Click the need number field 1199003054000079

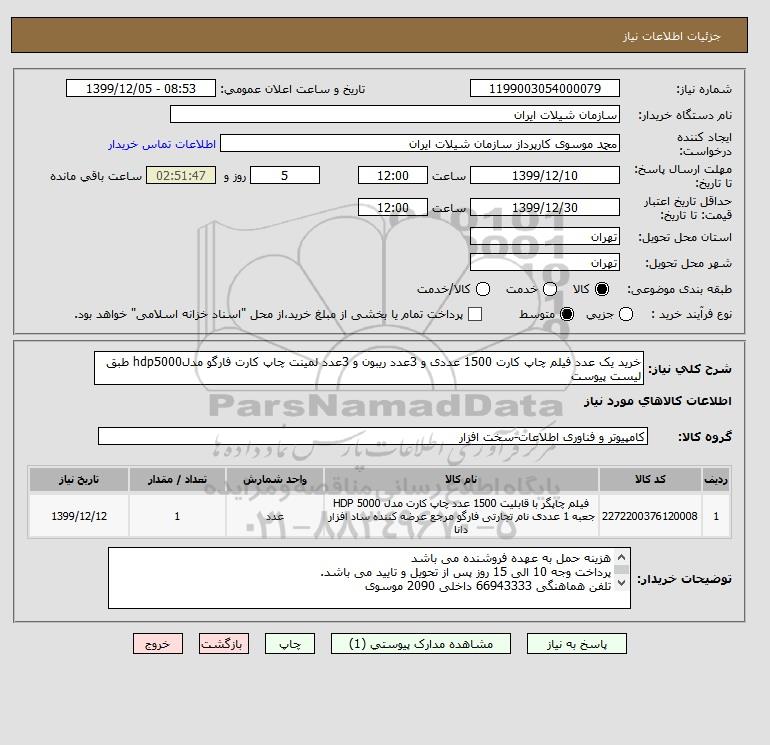pos(545,88)
